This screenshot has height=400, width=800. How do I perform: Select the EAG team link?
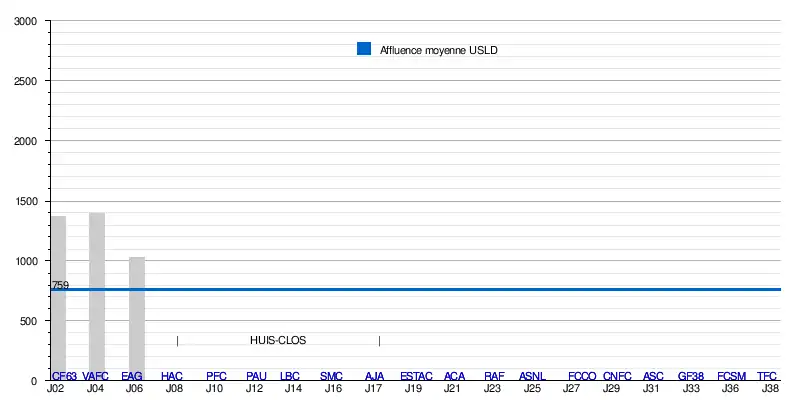tap(132, 376)
